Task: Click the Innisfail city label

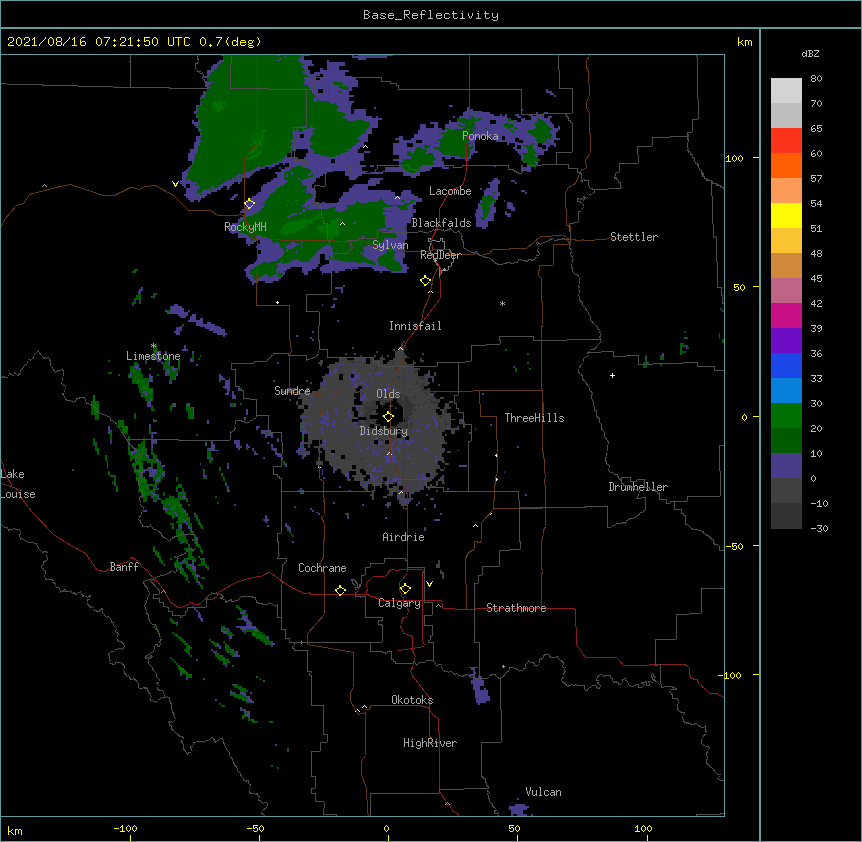Action: pos(415,326)
